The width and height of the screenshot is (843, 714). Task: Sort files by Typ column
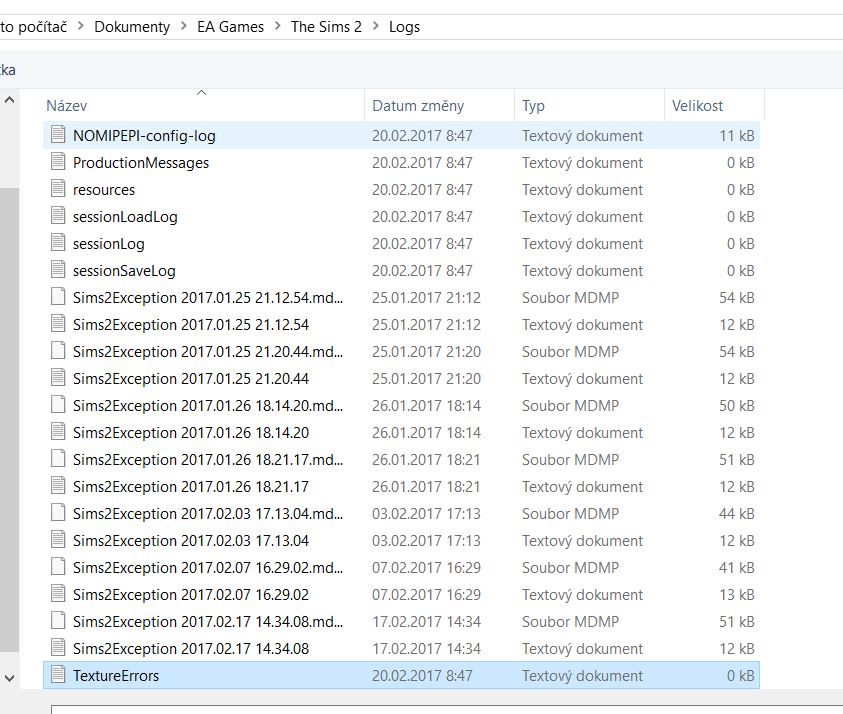pos(533,105)
